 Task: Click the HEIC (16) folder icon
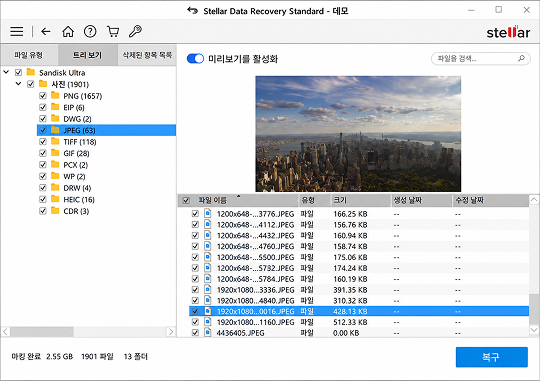[55, 199]
